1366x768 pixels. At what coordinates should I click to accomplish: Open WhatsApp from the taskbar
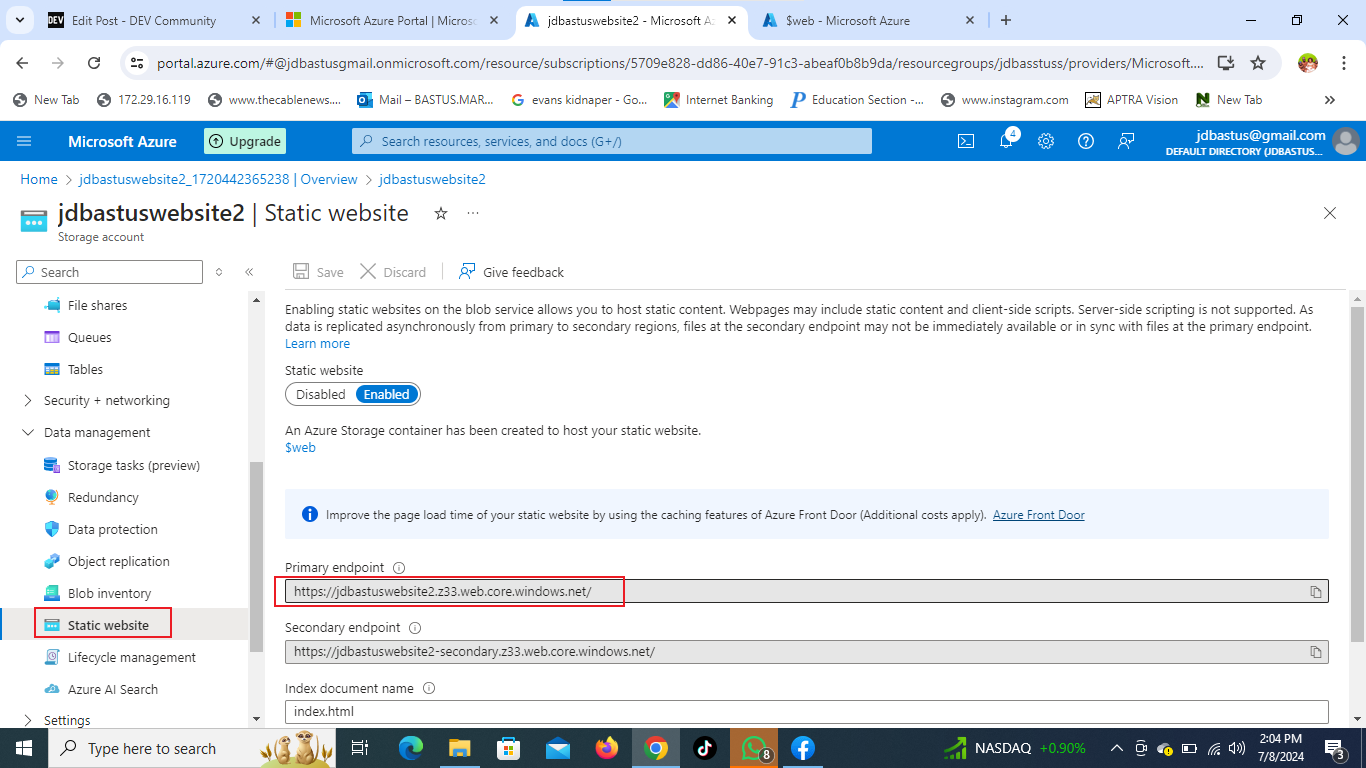point(753,748)
